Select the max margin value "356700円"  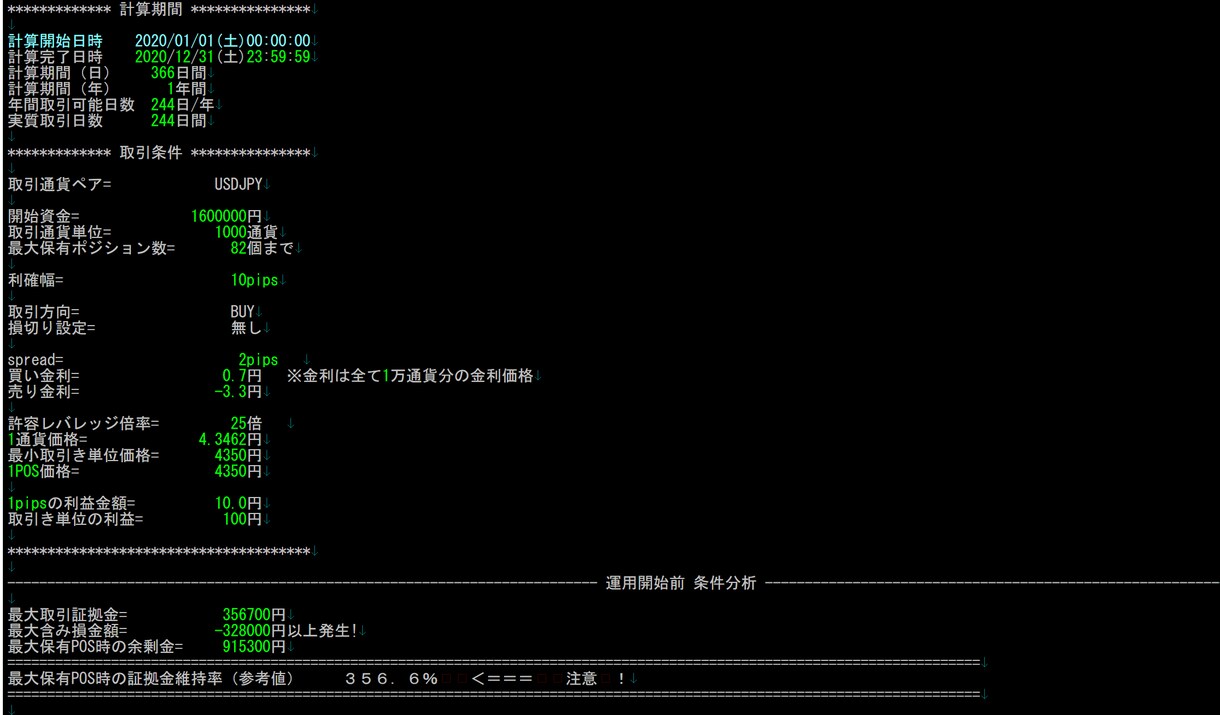pos(255,617)
